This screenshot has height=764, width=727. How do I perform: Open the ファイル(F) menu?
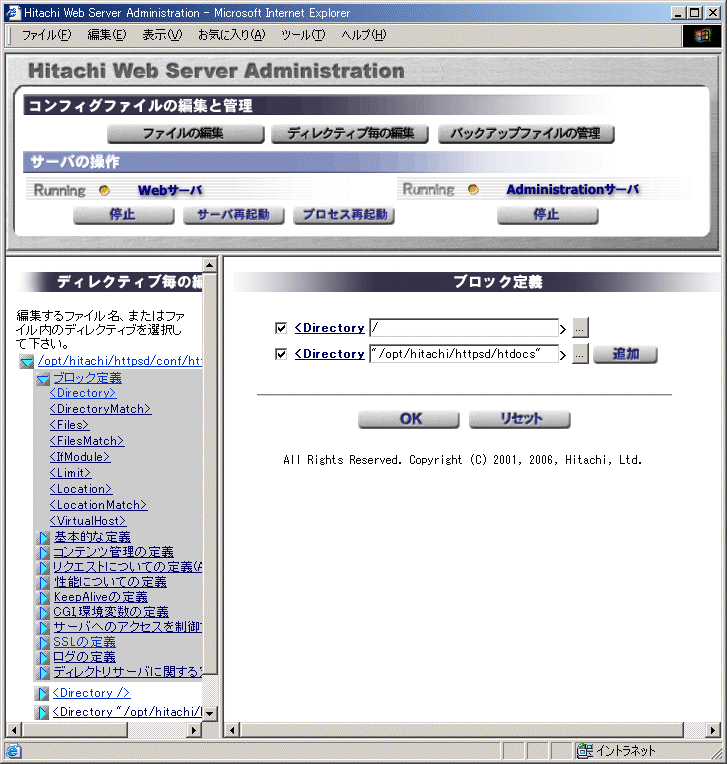coord(46,35)
